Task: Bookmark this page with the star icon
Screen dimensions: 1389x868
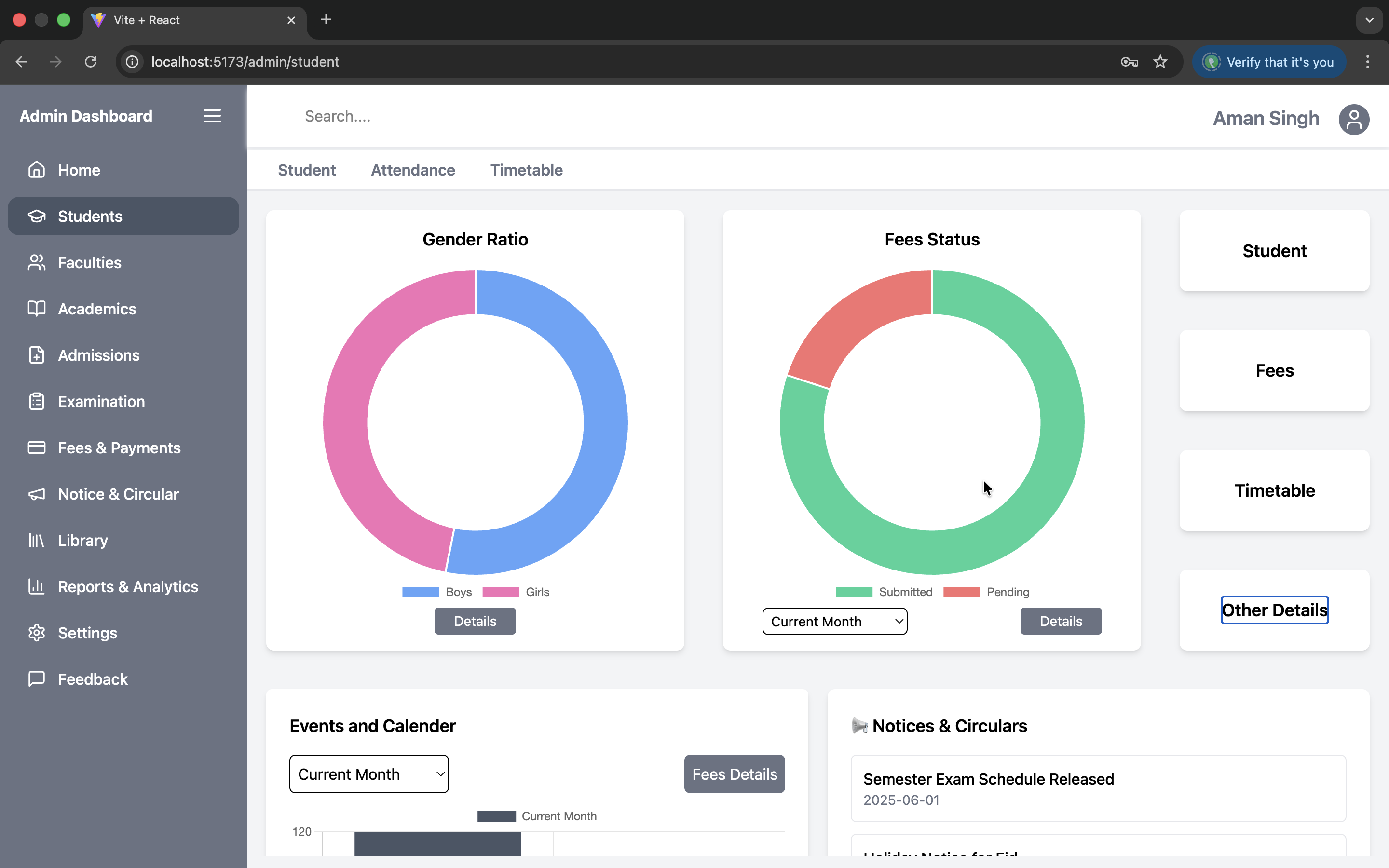Action: tap(1160, 61)
